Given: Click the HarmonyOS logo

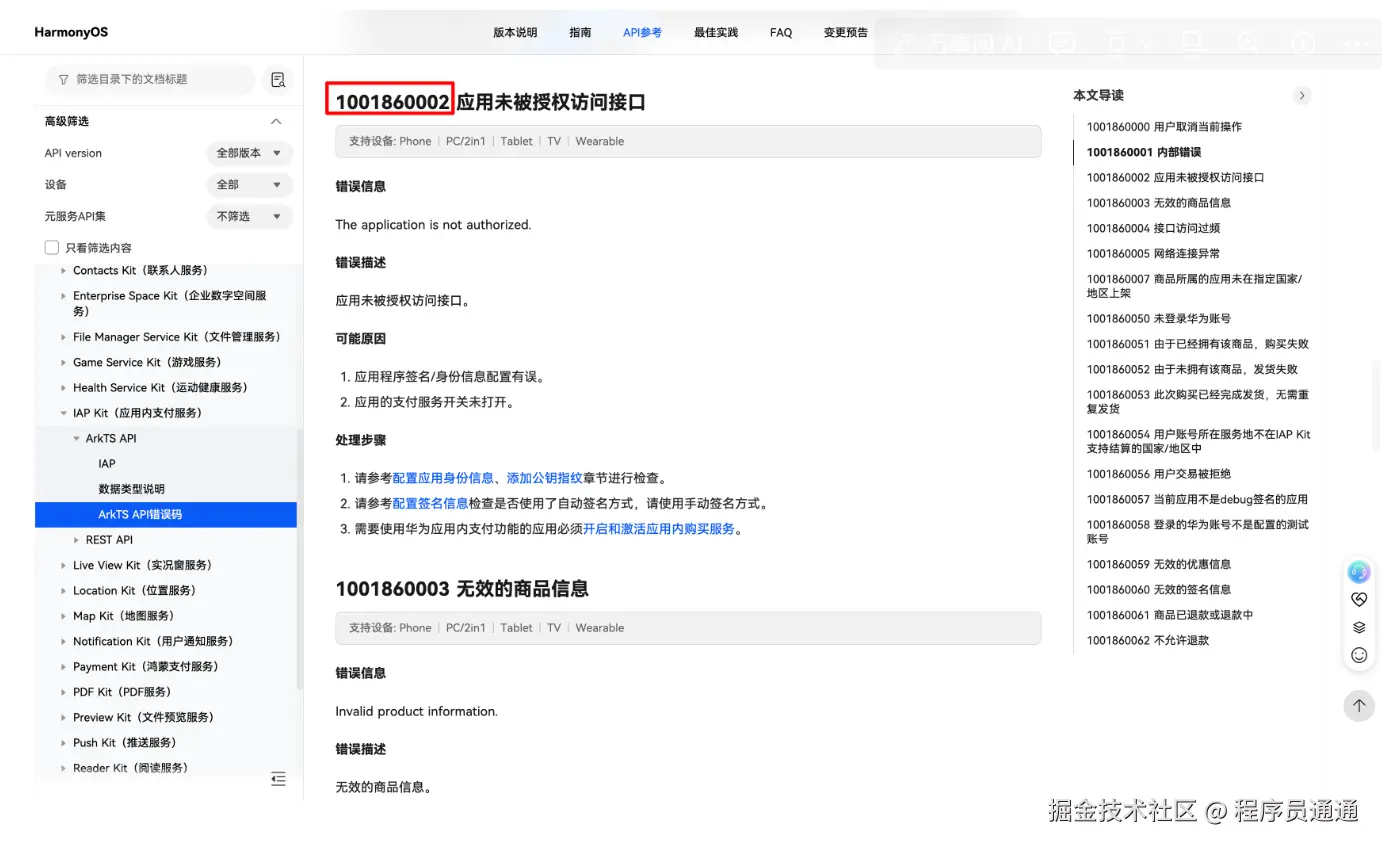Looking at the screenshot, I should pyautogui.click(x=71, y=32).
